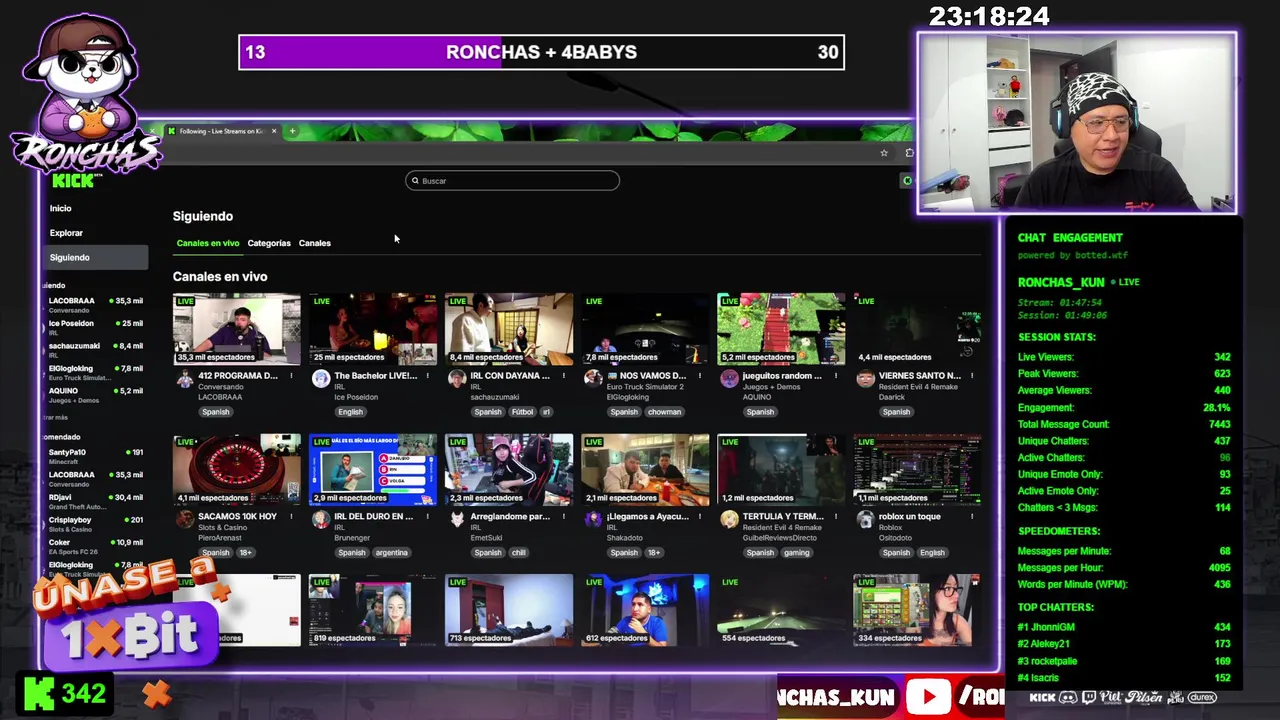Click Daarick avatar under VIERNES SANTO N...

pyautogui.click(x=865, y=379)
